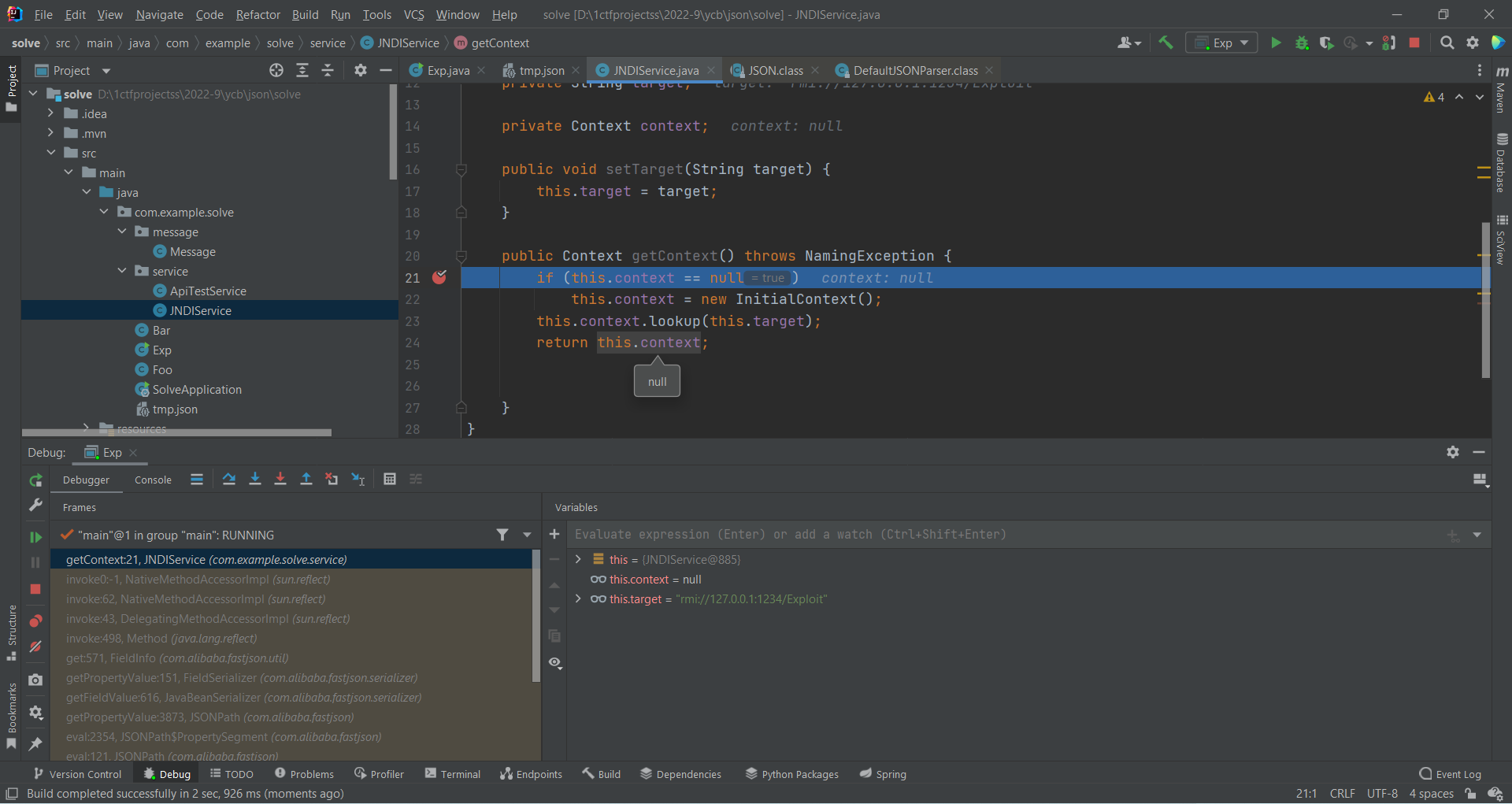1512x804 pixels.
Task: Open the Python Packages tool window
Action: (x=792, y=774)
